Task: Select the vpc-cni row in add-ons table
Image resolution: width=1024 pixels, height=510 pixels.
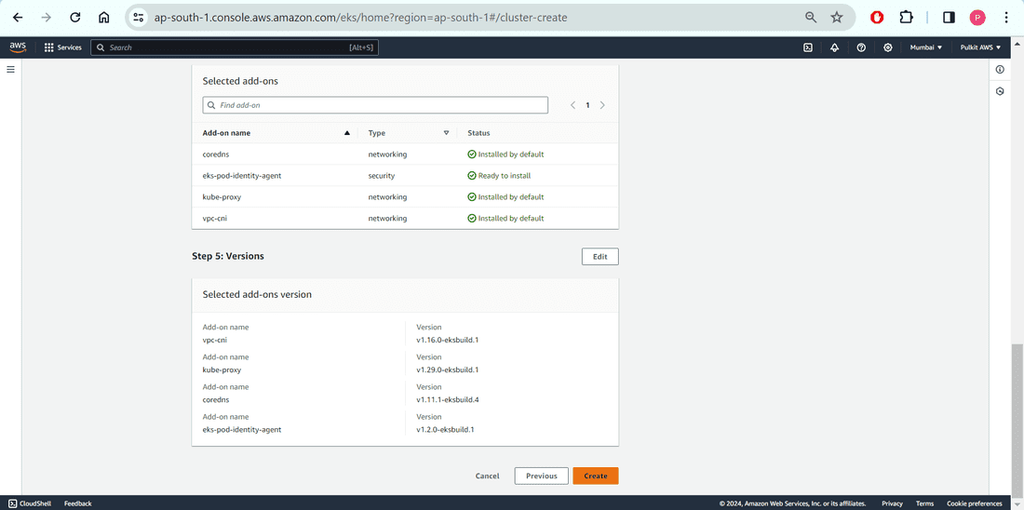Action: point(405,218)
